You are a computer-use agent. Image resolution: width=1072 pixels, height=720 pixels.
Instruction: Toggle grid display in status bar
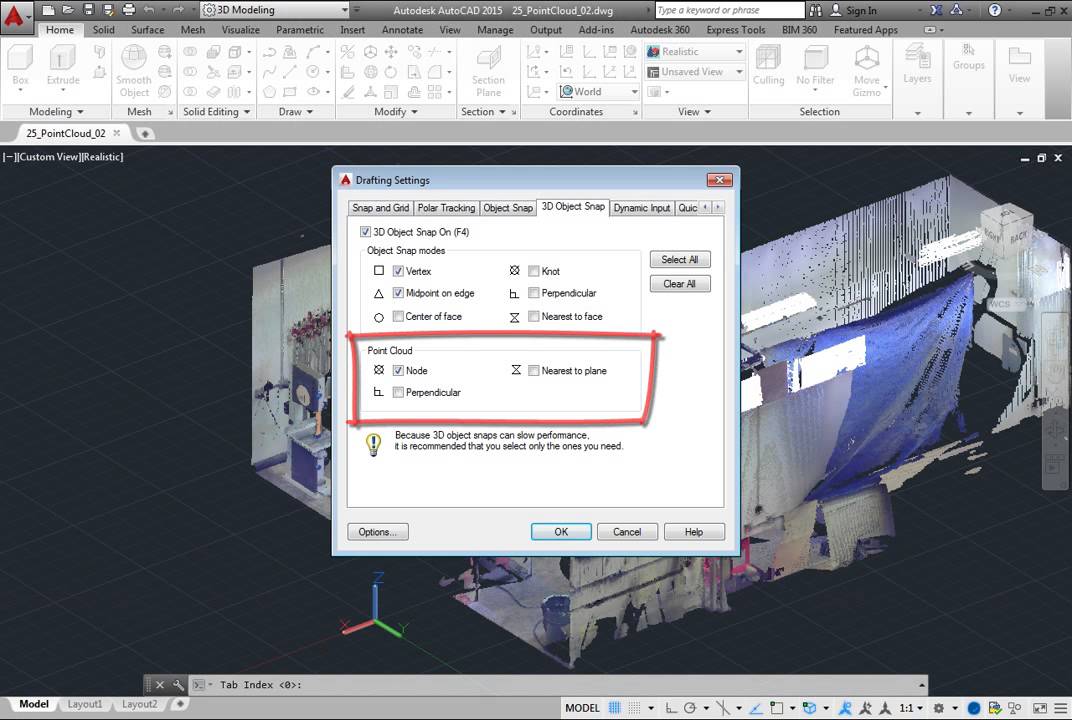[615, 708]
